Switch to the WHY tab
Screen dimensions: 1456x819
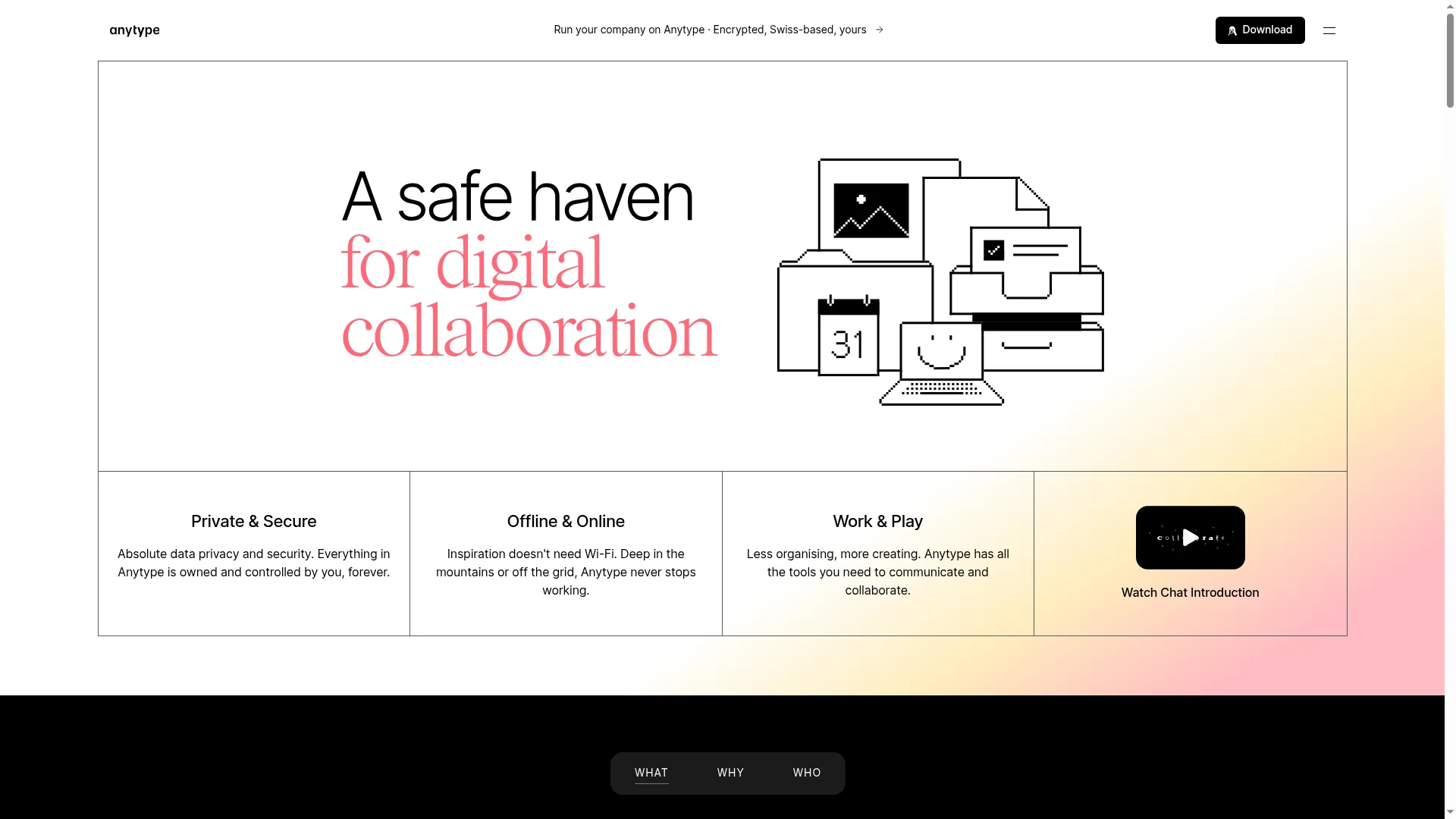730,773
